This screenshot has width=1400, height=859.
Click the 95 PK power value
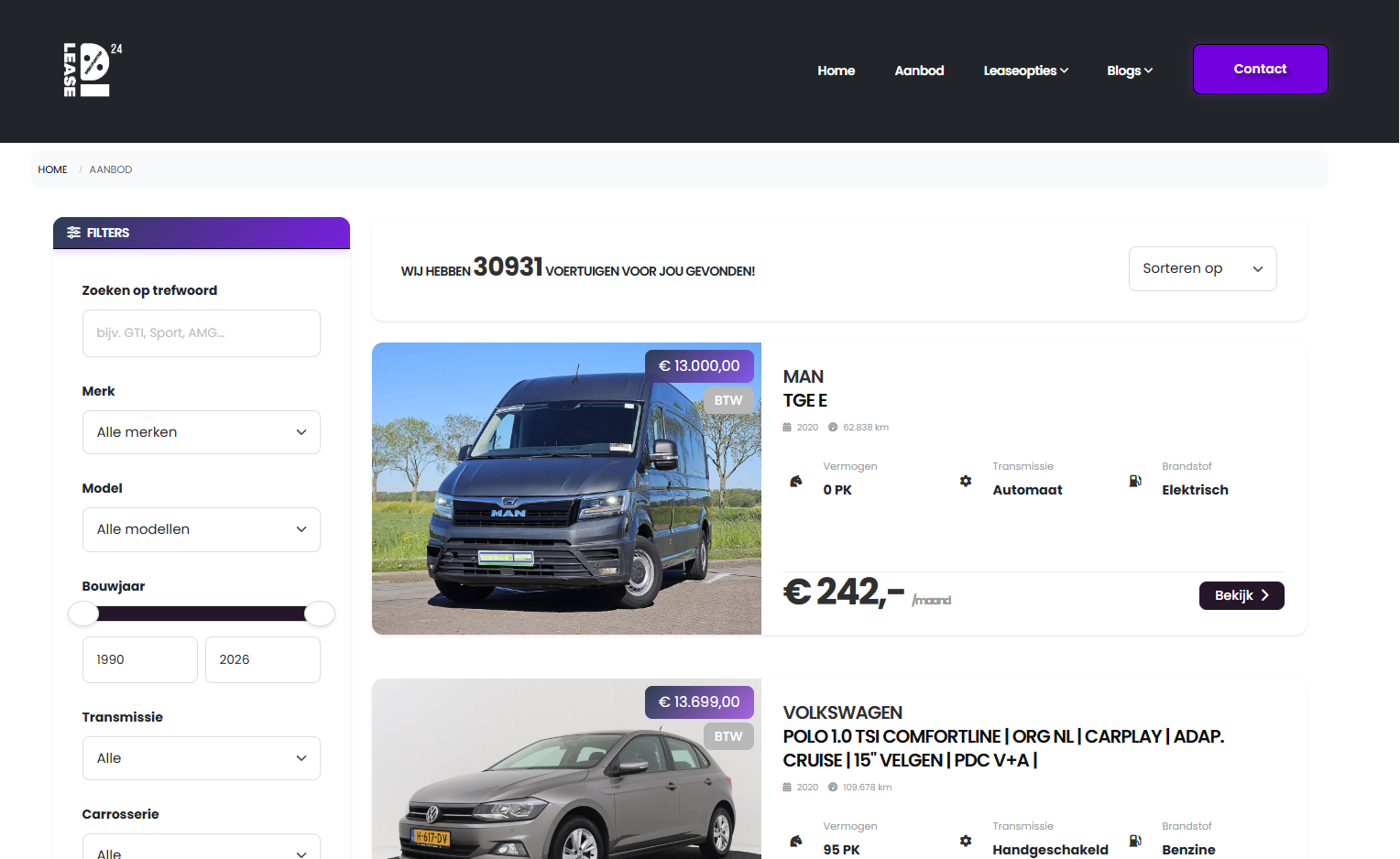841,850
